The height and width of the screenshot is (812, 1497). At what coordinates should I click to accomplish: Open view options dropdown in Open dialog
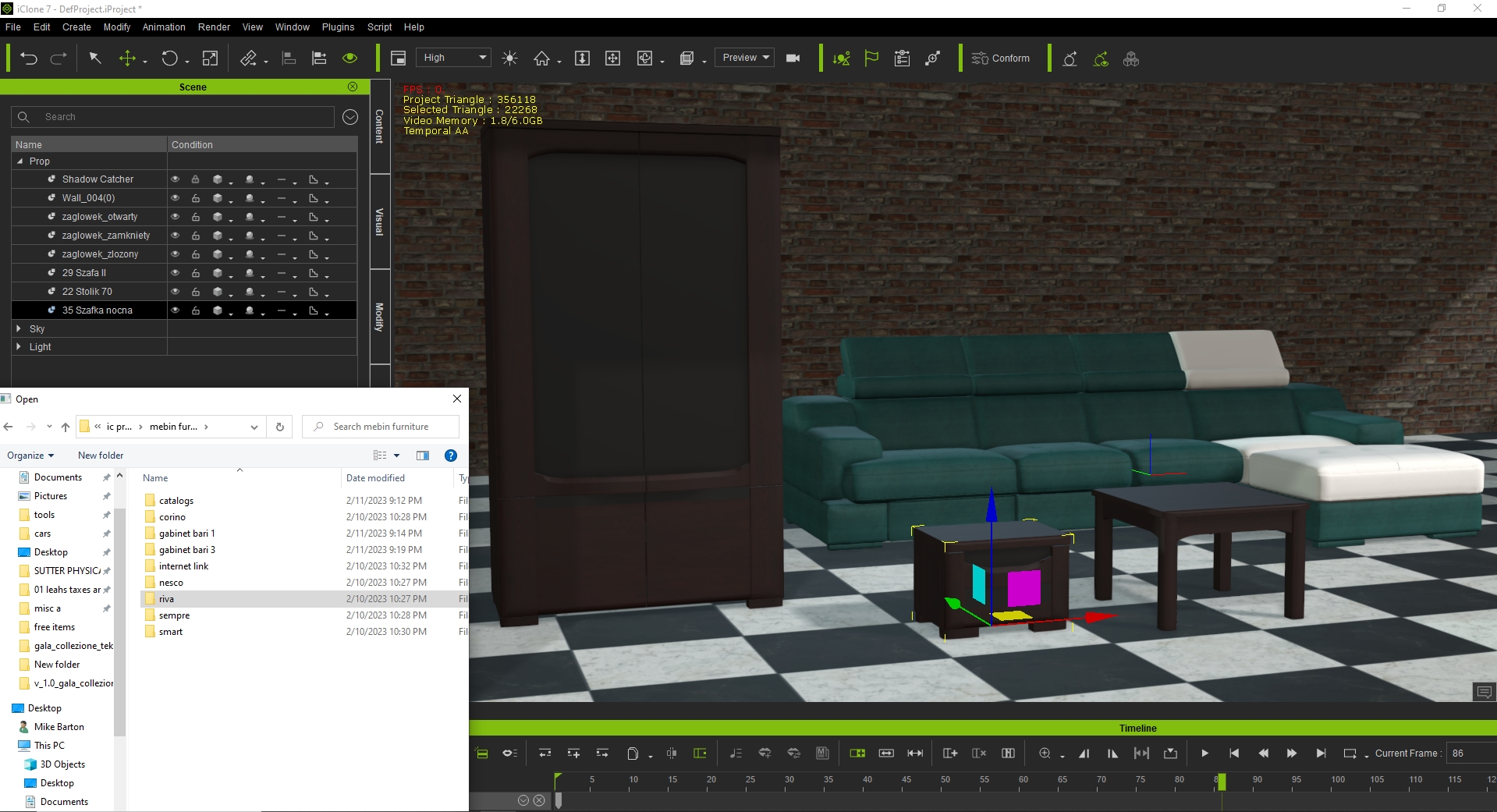click(x=396, y=456)
